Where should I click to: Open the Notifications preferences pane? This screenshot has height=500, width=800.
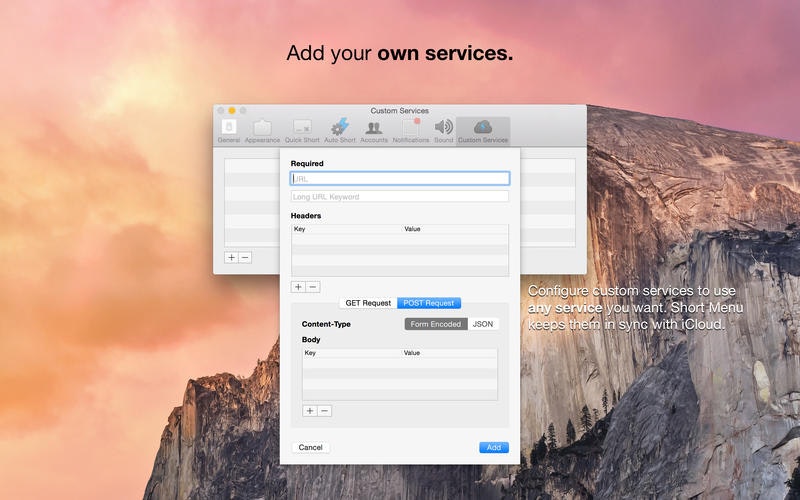coord(411,131)
